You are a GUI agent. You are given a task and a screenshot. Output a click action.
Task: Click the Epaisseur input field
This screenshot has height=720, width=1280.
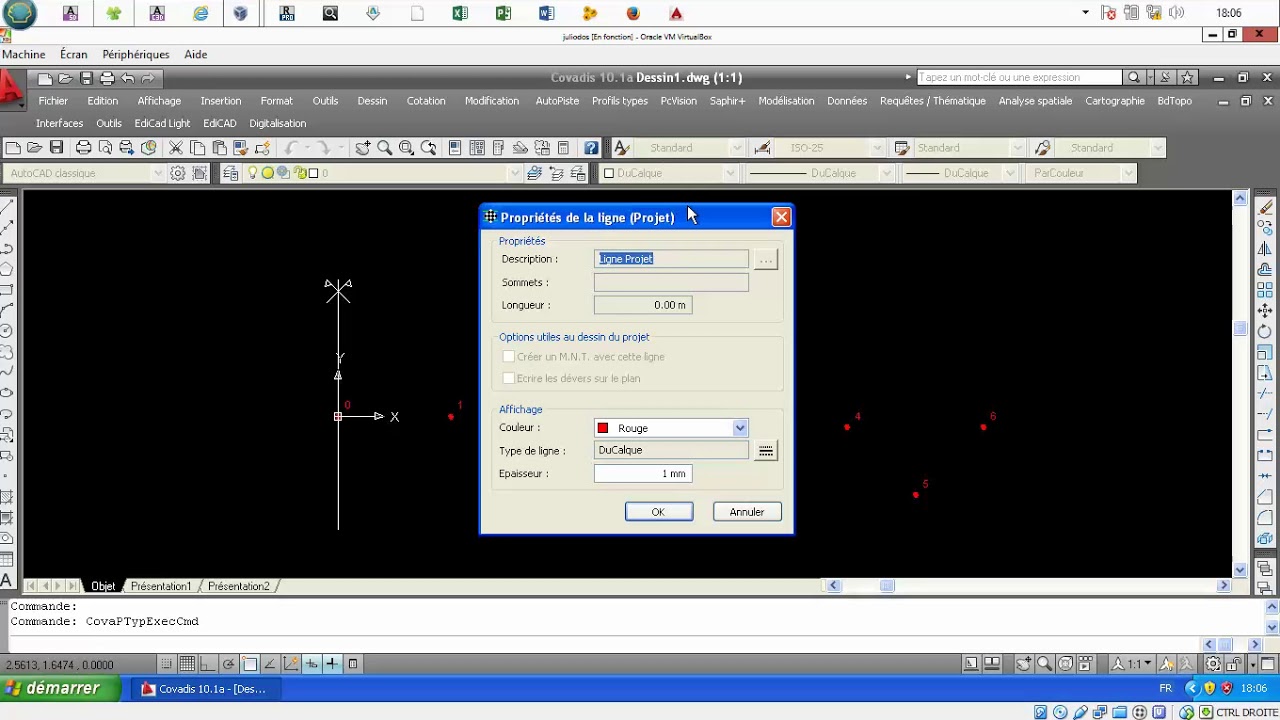click(x=642, y=474)
